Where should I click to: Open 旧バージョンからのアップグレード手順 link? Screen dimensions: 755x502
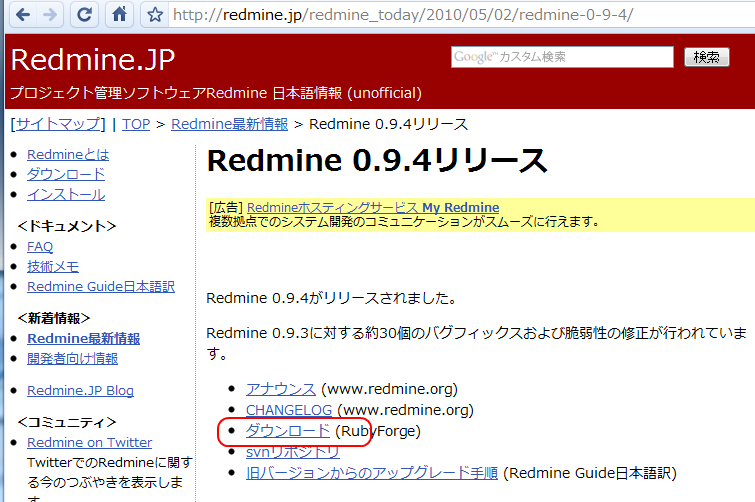[372, 473]
